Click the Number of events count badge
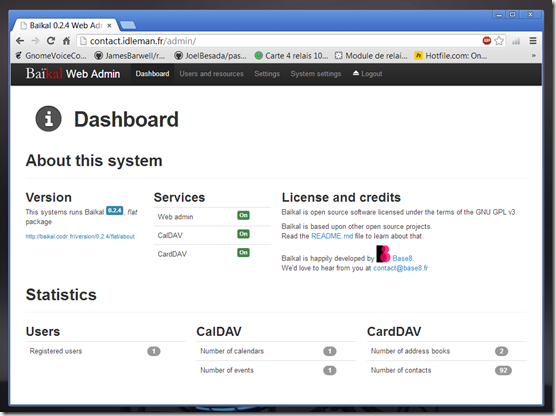This screenshot has width=556, height=416. pos(329,370)
